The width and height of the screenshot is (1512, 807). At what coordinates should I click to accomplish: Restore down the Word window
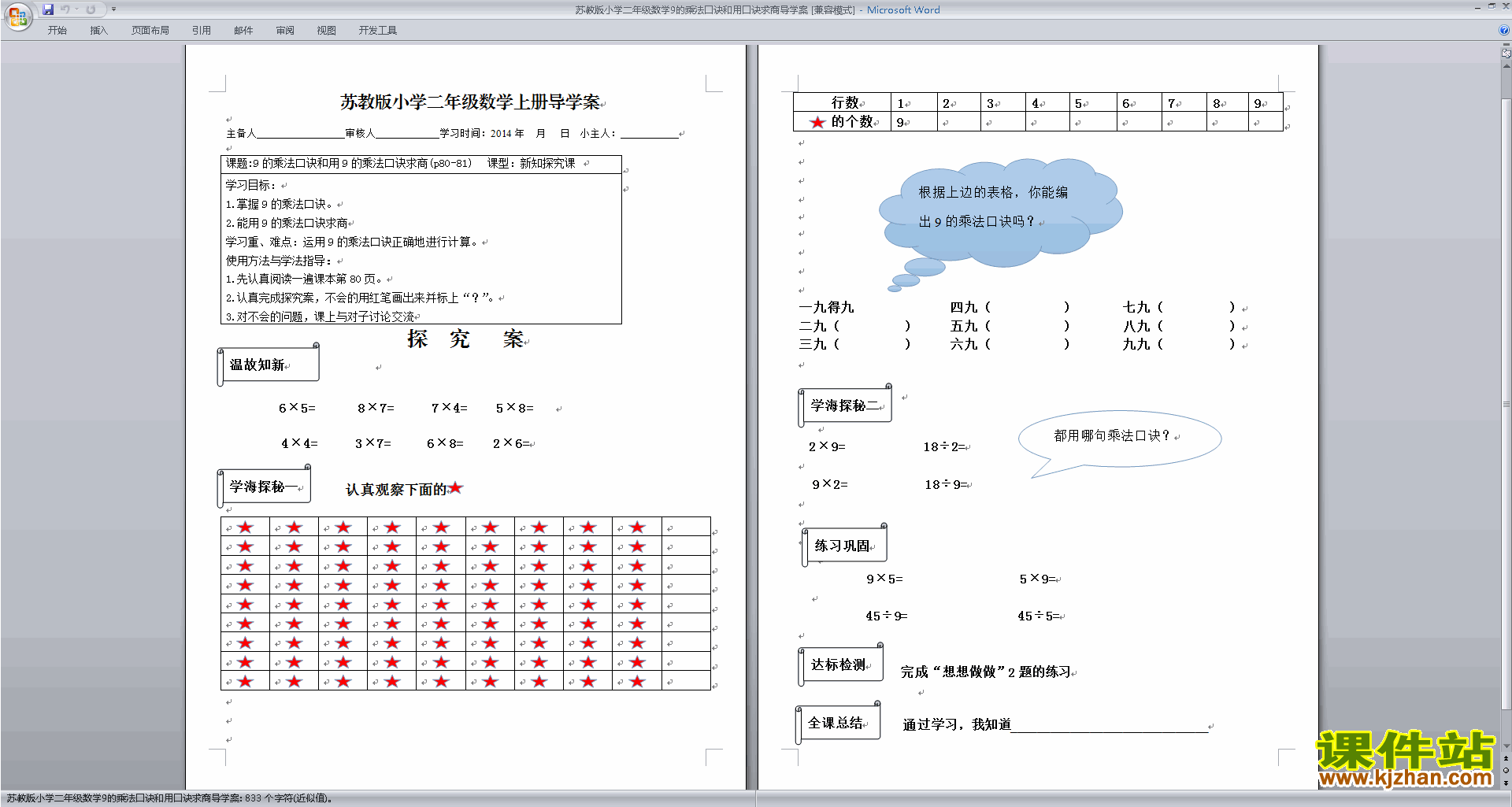1492,6
